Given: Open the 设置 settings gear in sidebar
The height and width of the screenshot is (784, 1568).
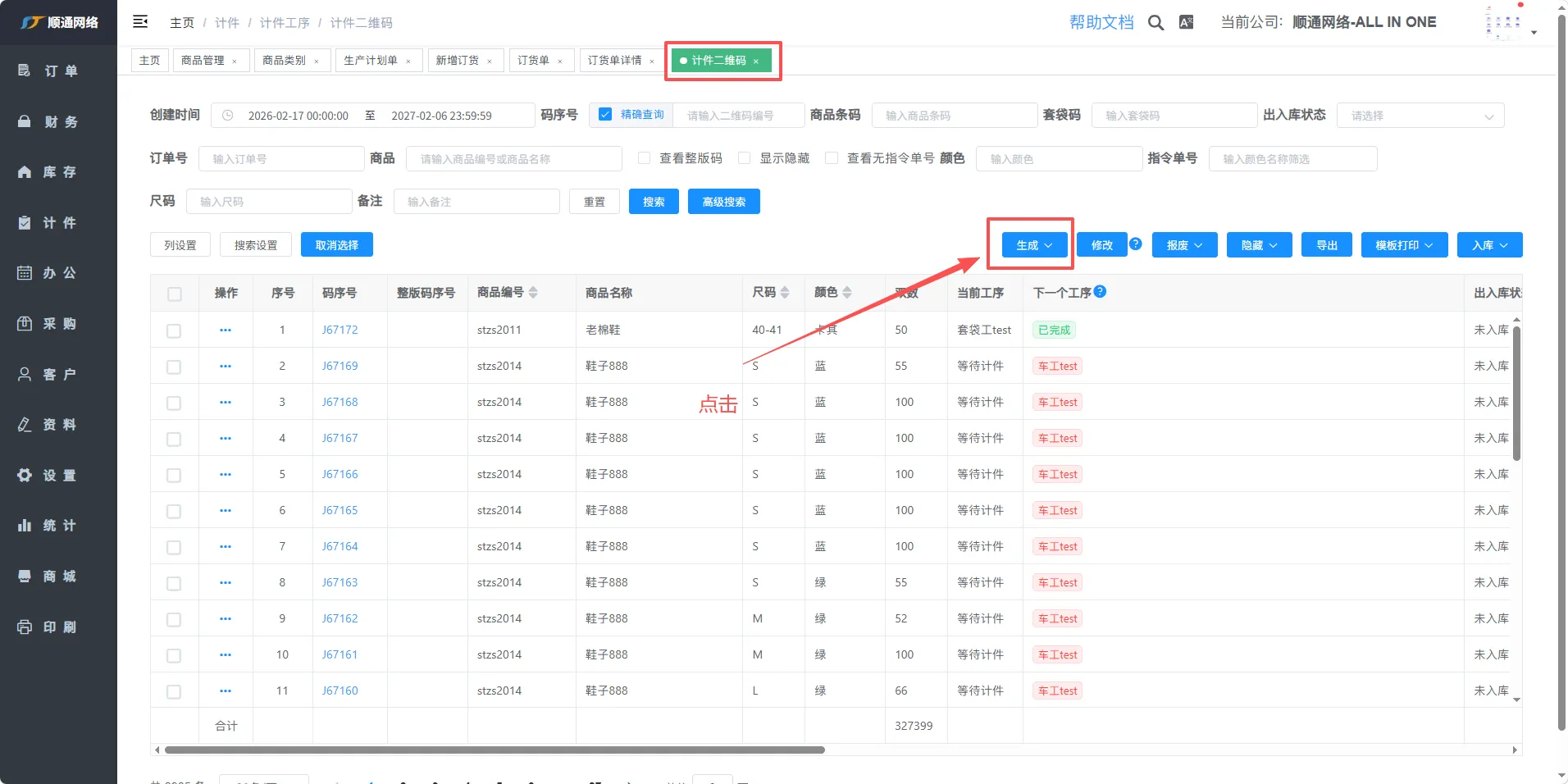Looking at the screenshot, I should 25,476.
